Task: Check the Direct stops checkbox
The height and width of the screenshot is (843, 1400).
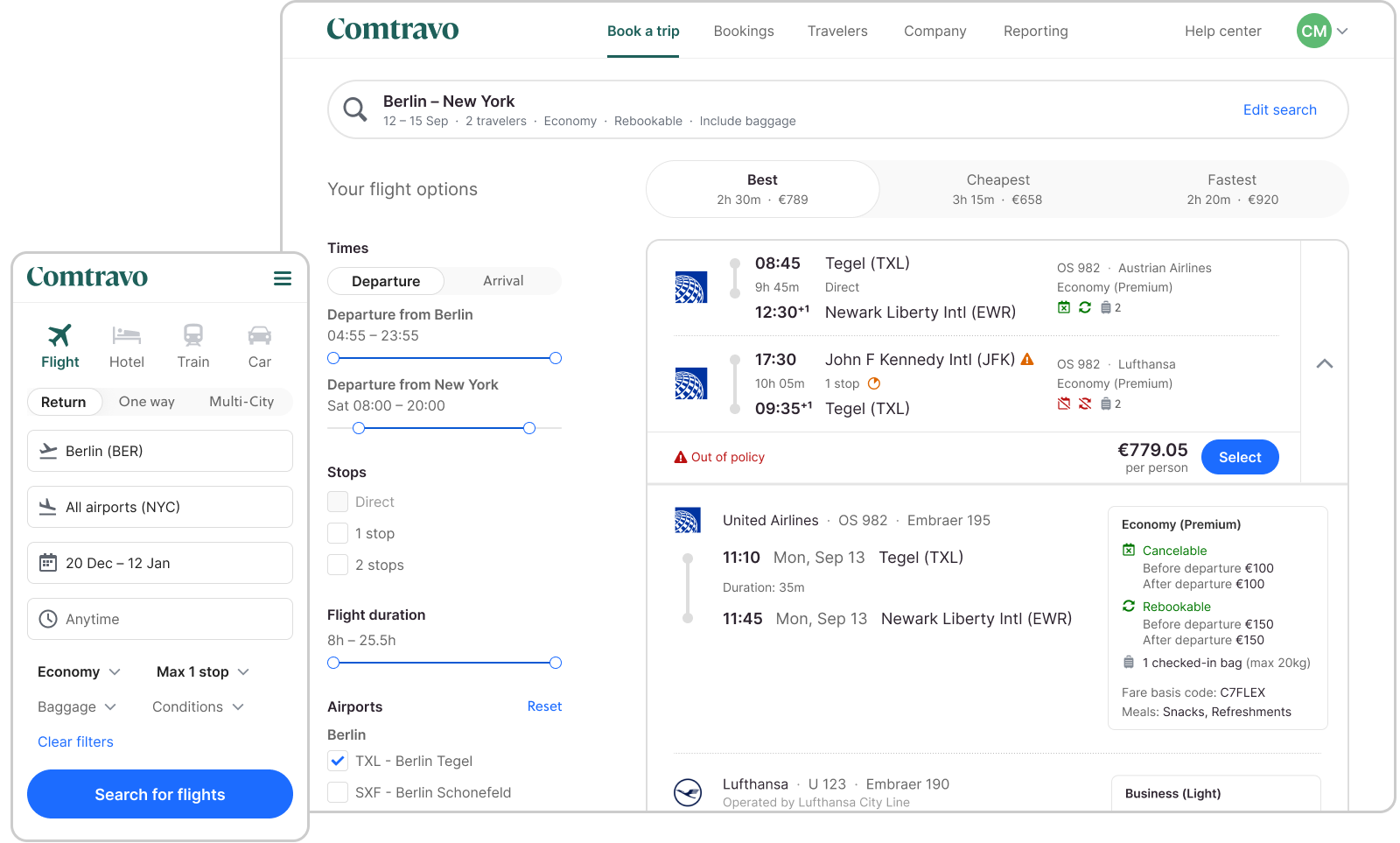Action: click(338, 502)
